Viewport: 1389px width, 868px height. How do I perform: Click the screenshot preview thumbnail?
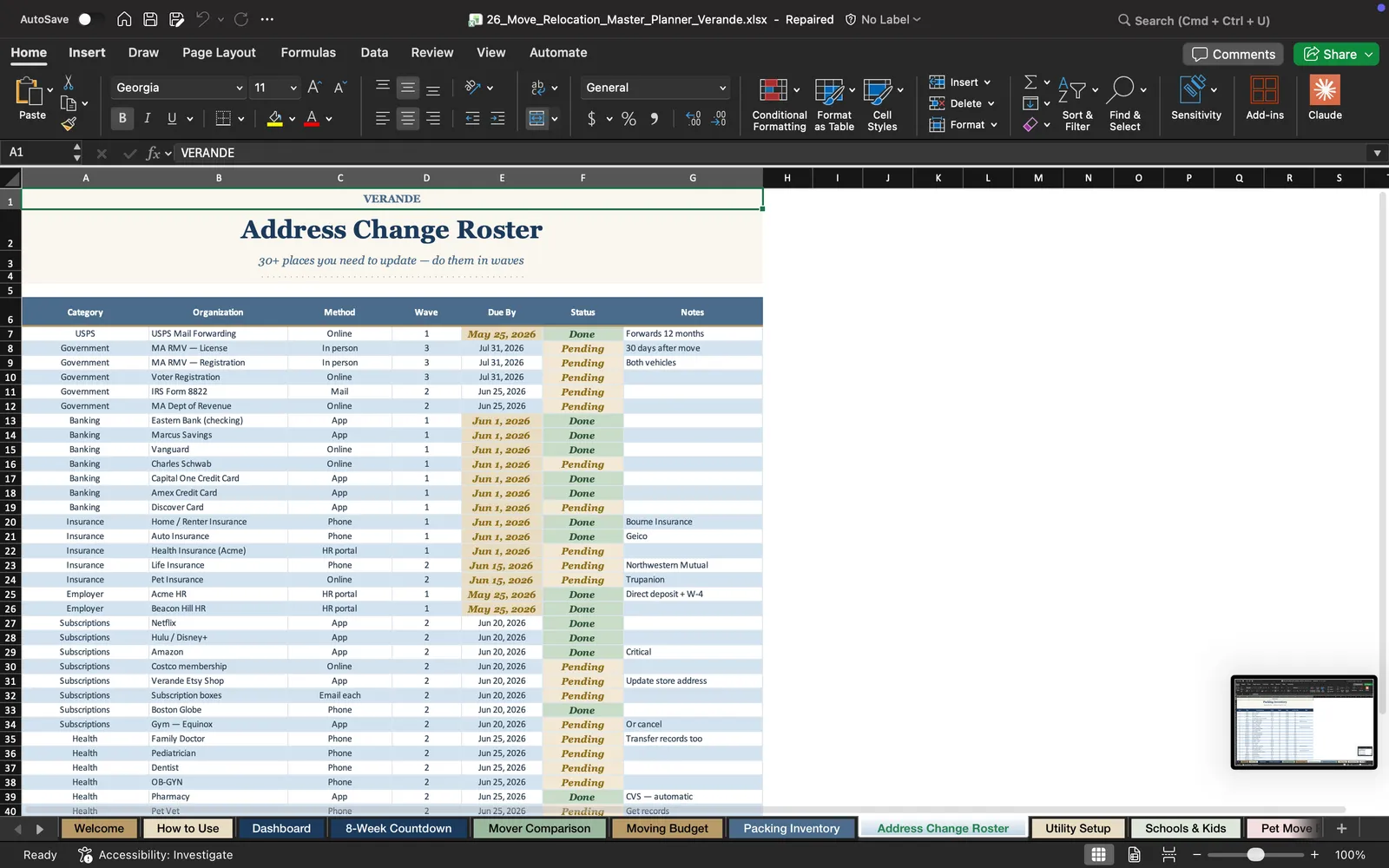point(1304,722)
